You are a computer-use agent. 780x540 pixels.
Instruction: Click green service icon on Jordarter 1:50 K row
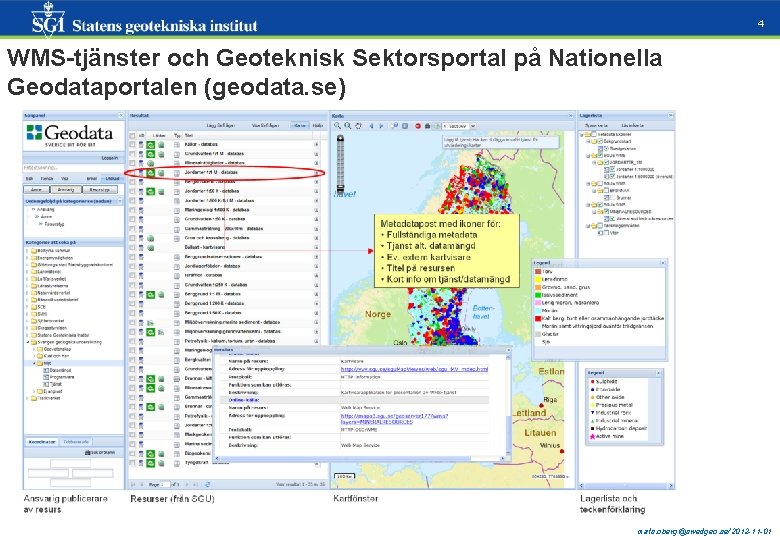pyautogui.click(x=151, y=191)
